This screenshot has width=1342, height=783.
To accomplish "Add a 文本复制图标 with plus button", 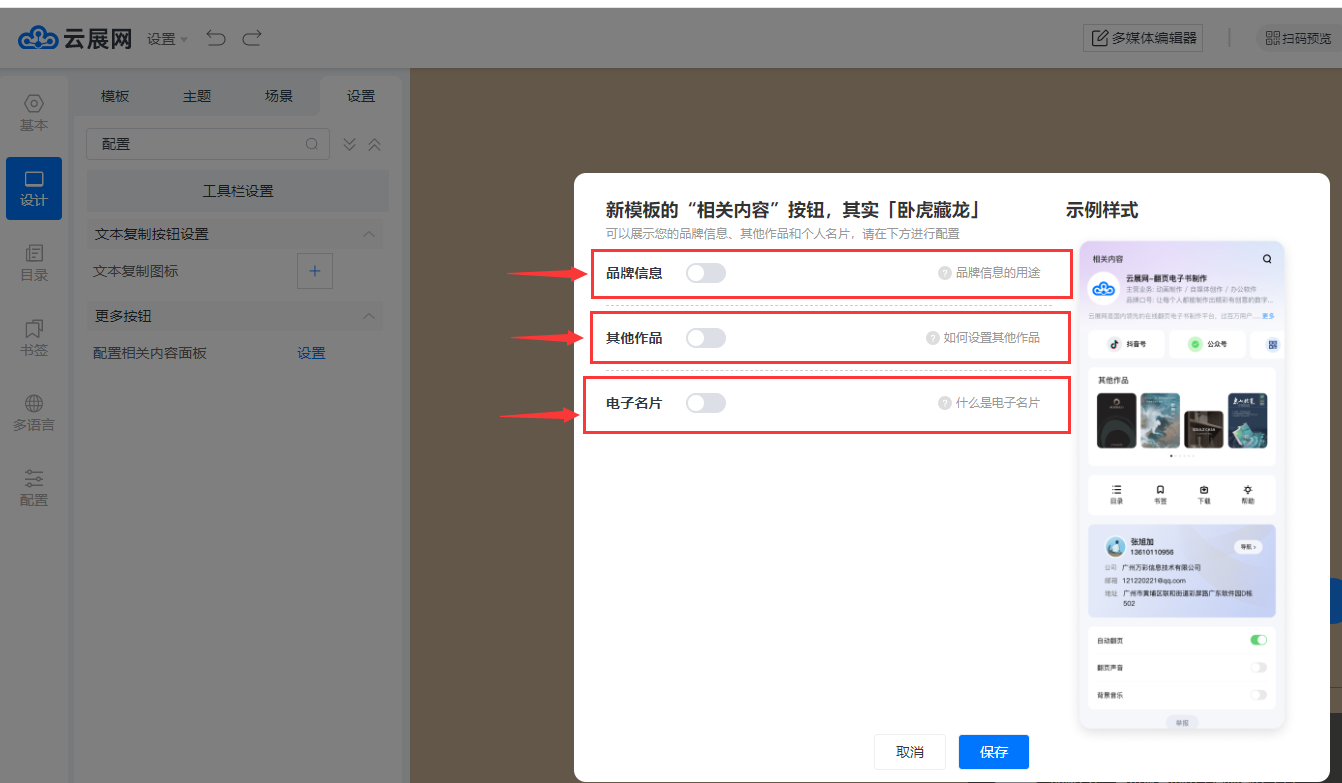I will pyautogui.click(x=315, y=271).
